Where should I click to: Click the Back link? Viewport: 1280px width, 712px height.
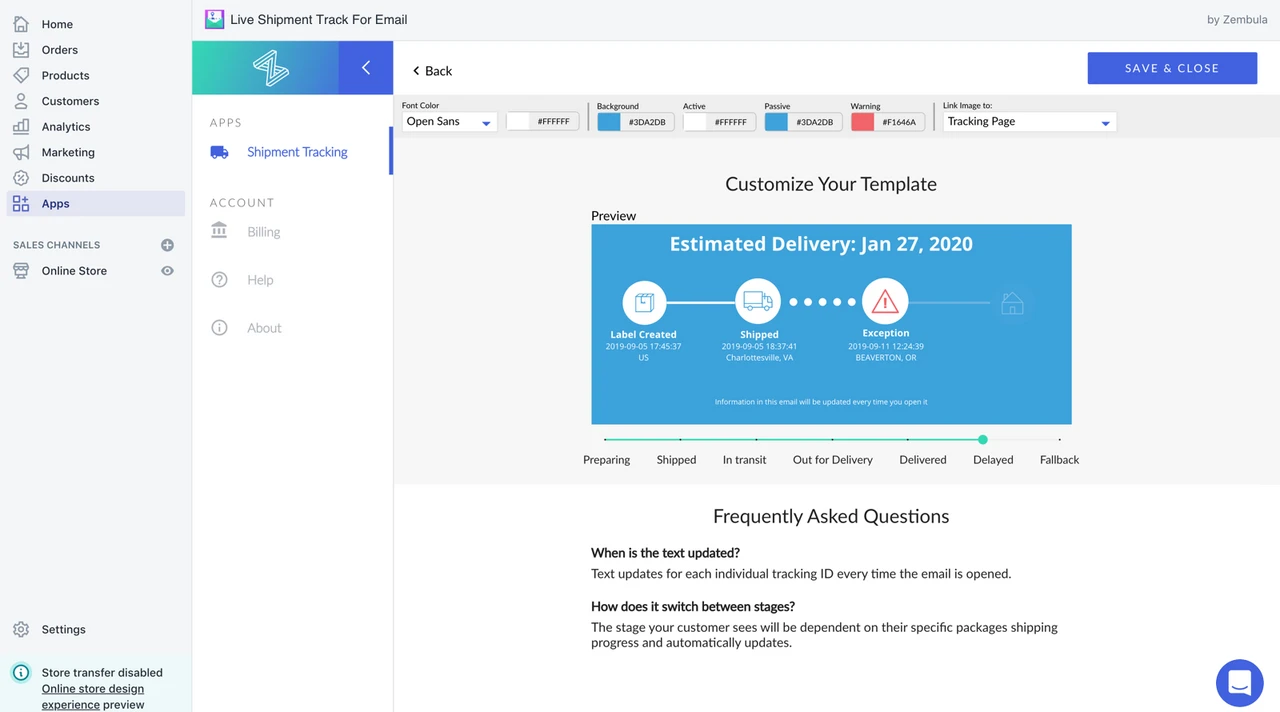tap(432, 71)
